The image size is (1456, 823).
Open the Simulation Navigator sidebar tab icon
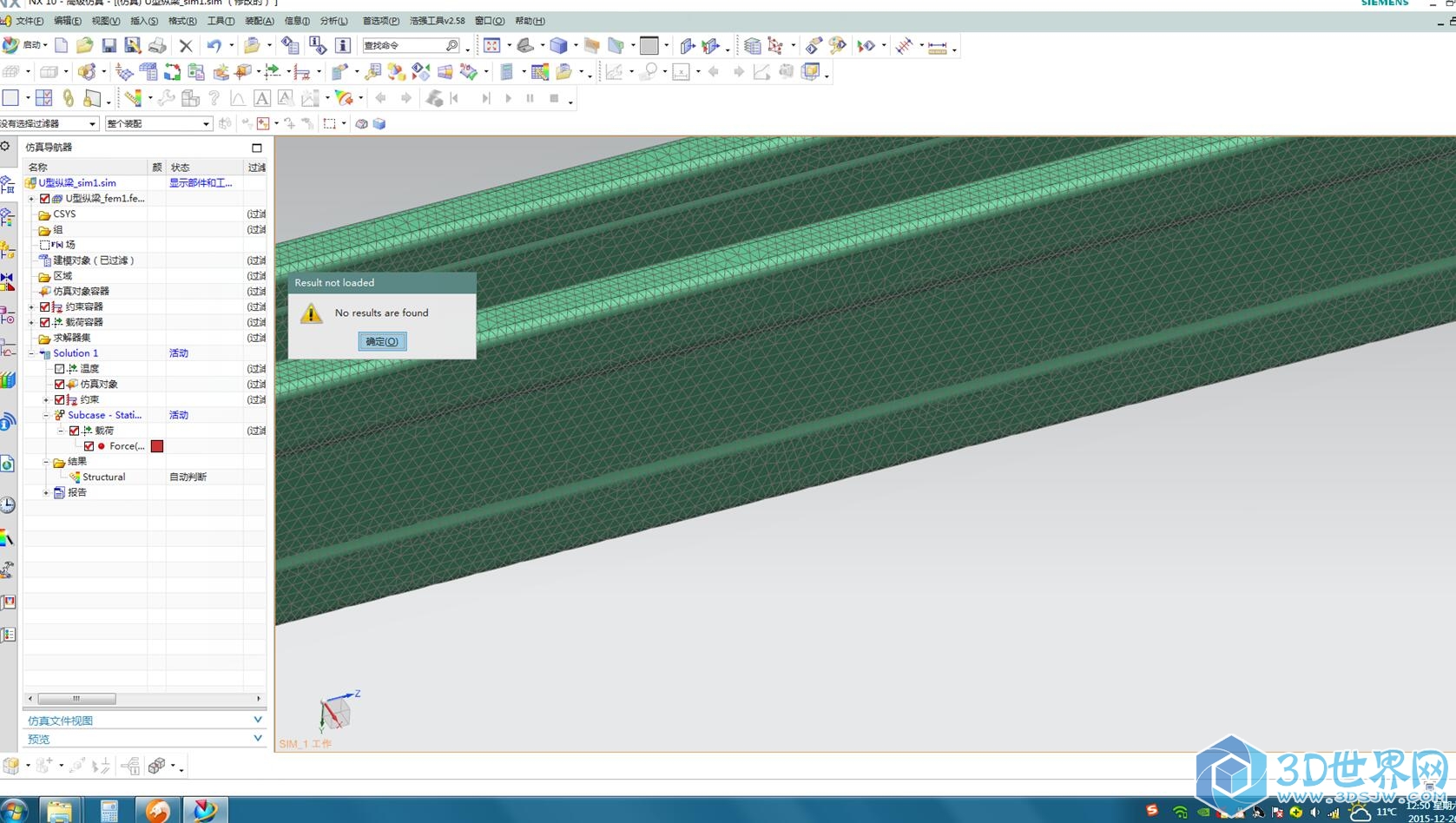coord(8,184)
